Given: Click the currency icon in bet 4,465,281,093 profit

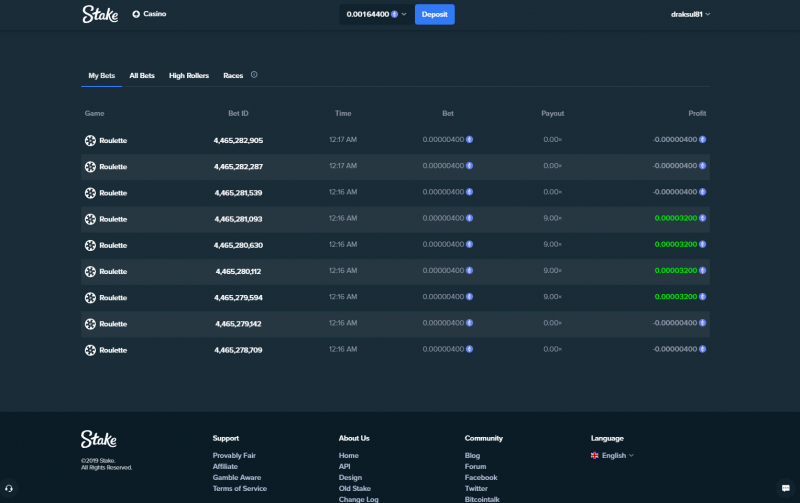Looking at the screenshot, I should click(x=703, y=218).
